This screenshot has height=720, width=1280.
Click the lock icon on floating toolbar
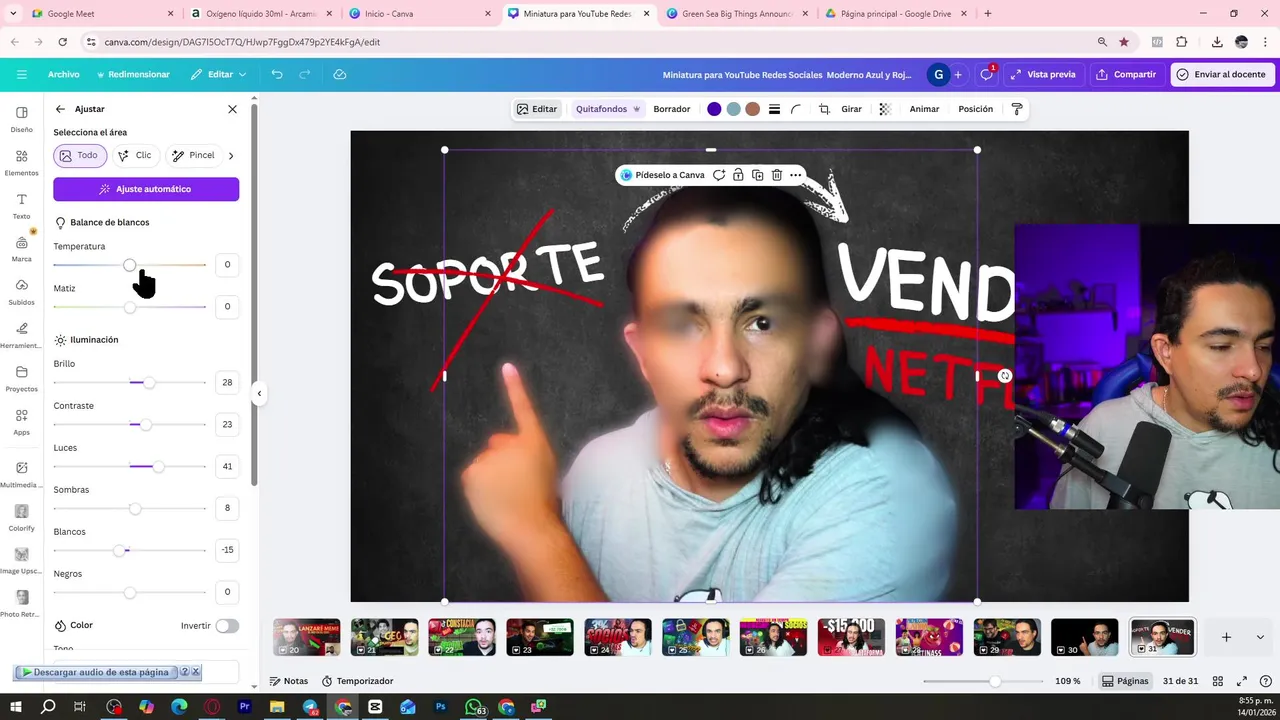coord(738,175)
